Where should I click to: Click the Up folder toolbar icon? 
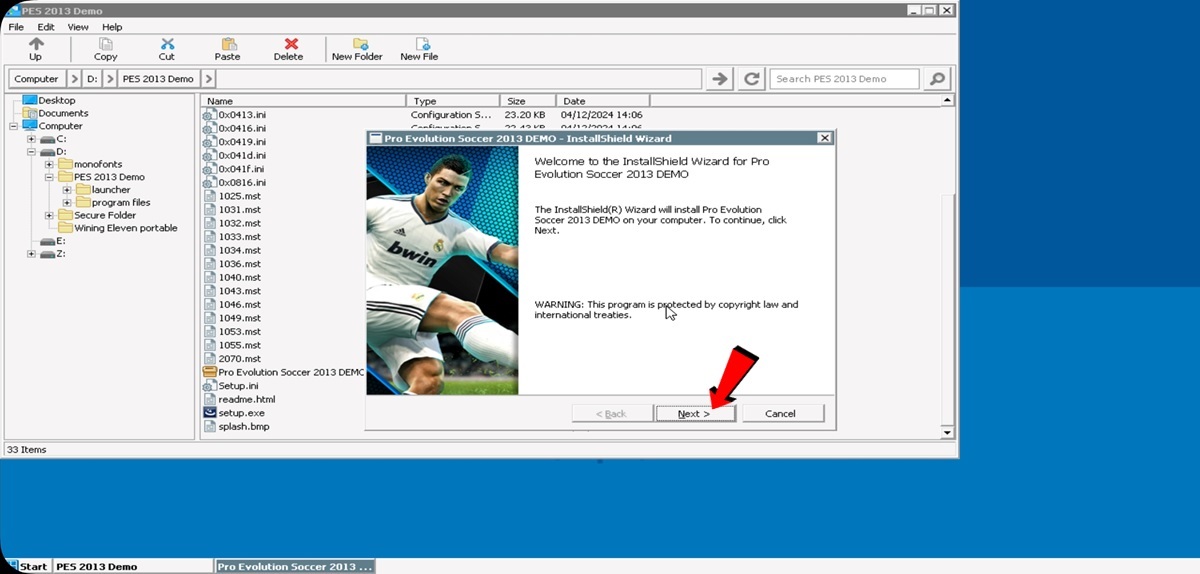[36, 44]
